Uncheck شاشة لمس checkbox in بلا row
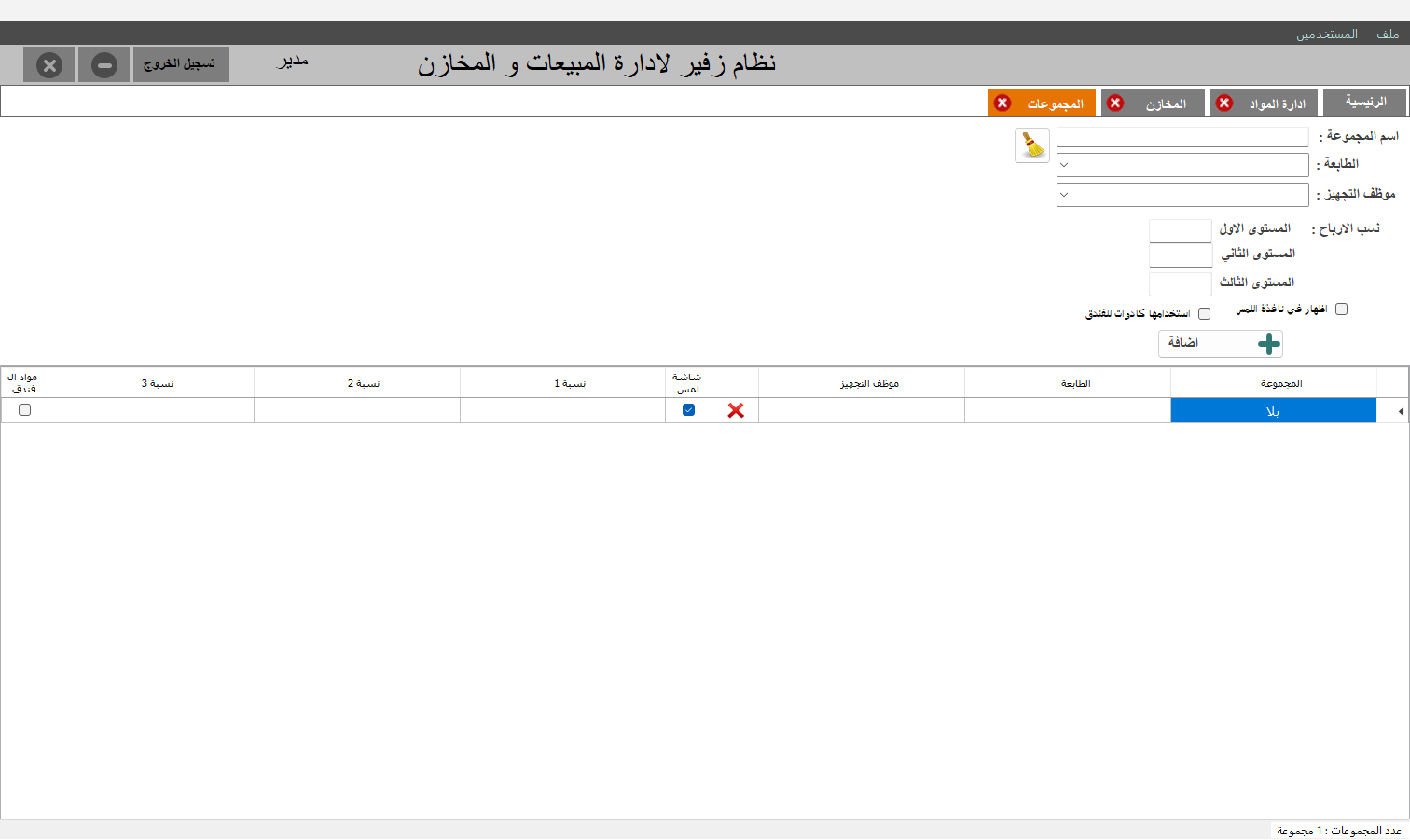Image resolution: width=1410 pixels, height=840 pixels. [x=688, y=410]
